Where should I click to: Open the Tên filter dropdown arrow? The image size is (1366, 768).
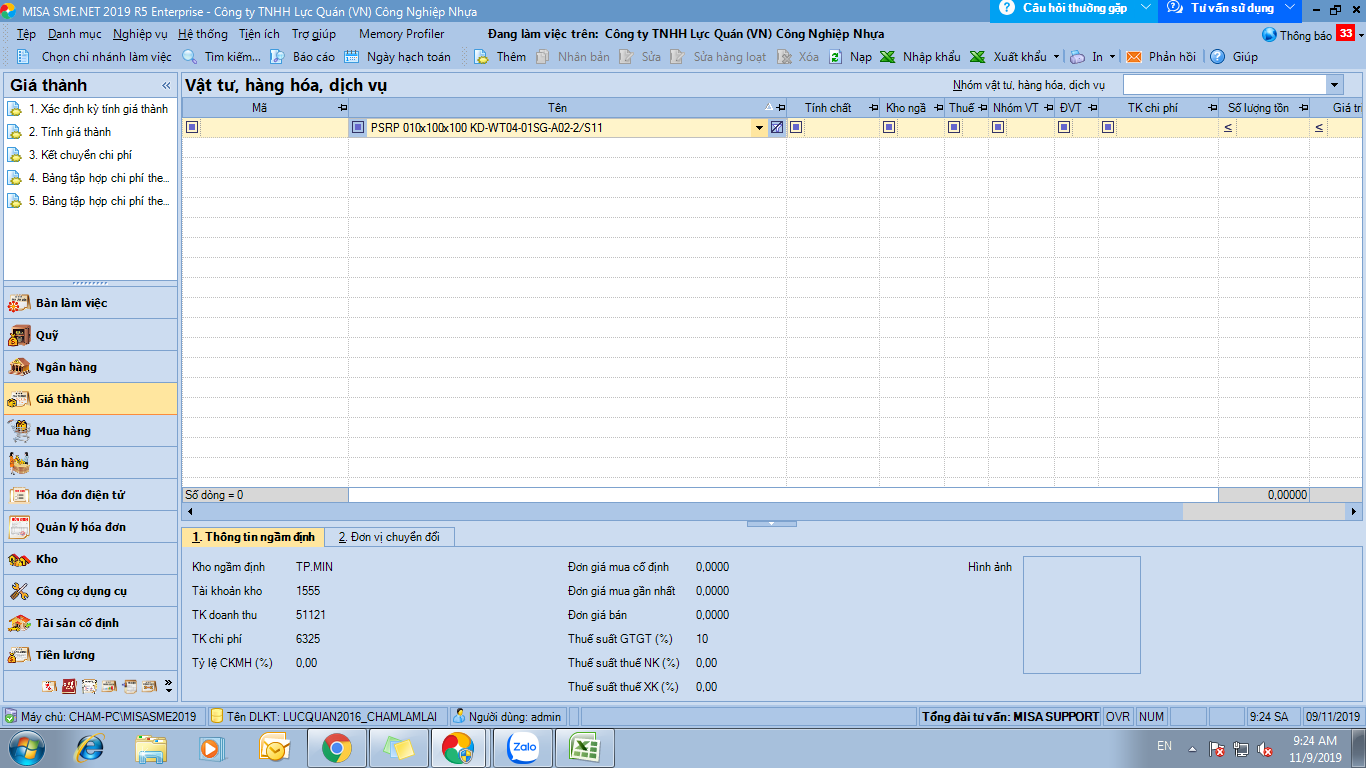[759, 128]
